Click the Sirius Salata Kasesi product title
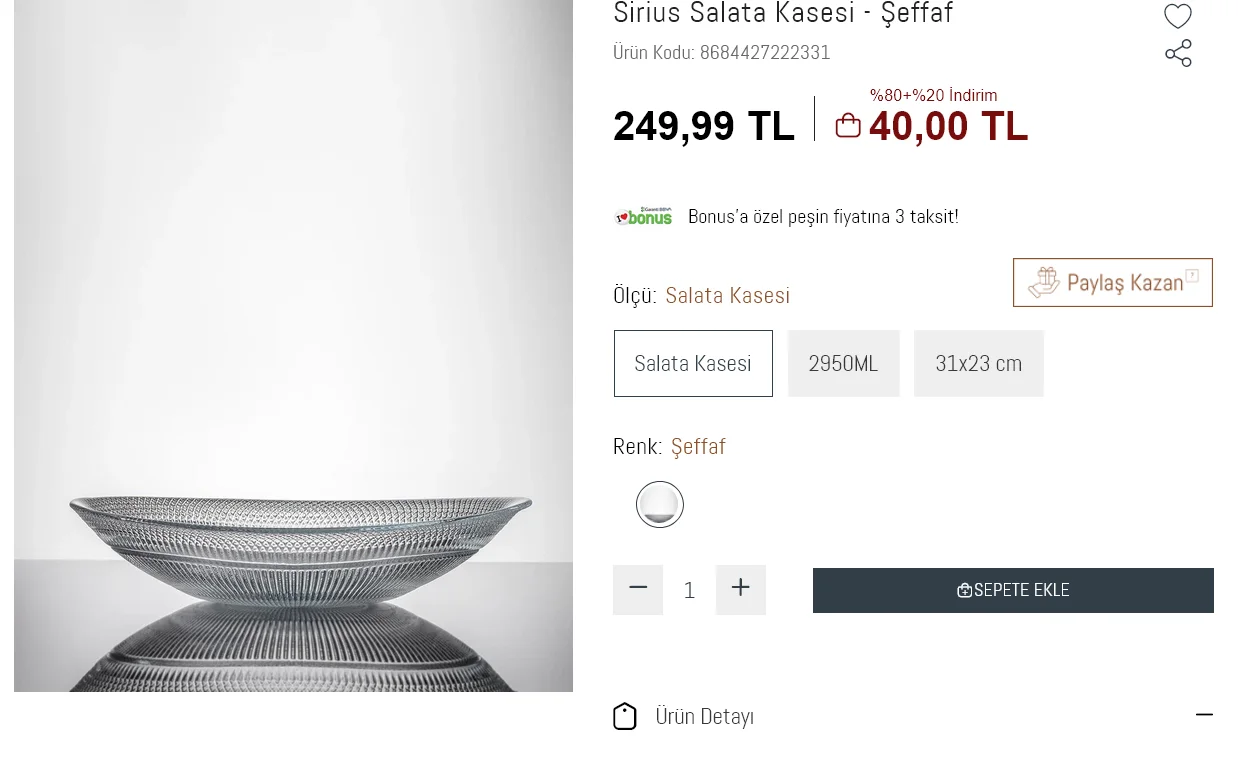The height and width of the screenshot is (761, 1240). coord(783,14)
